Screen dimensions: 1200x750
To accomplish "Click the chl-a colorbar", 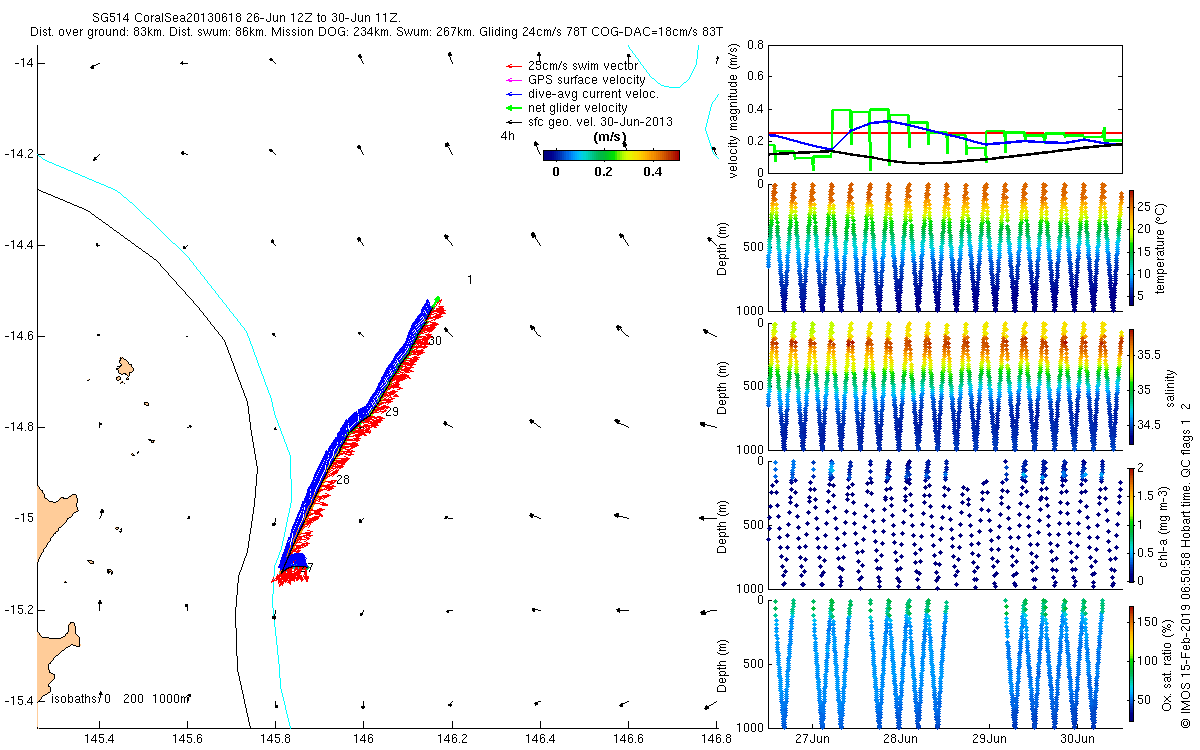I will [x=1131, y=523].
